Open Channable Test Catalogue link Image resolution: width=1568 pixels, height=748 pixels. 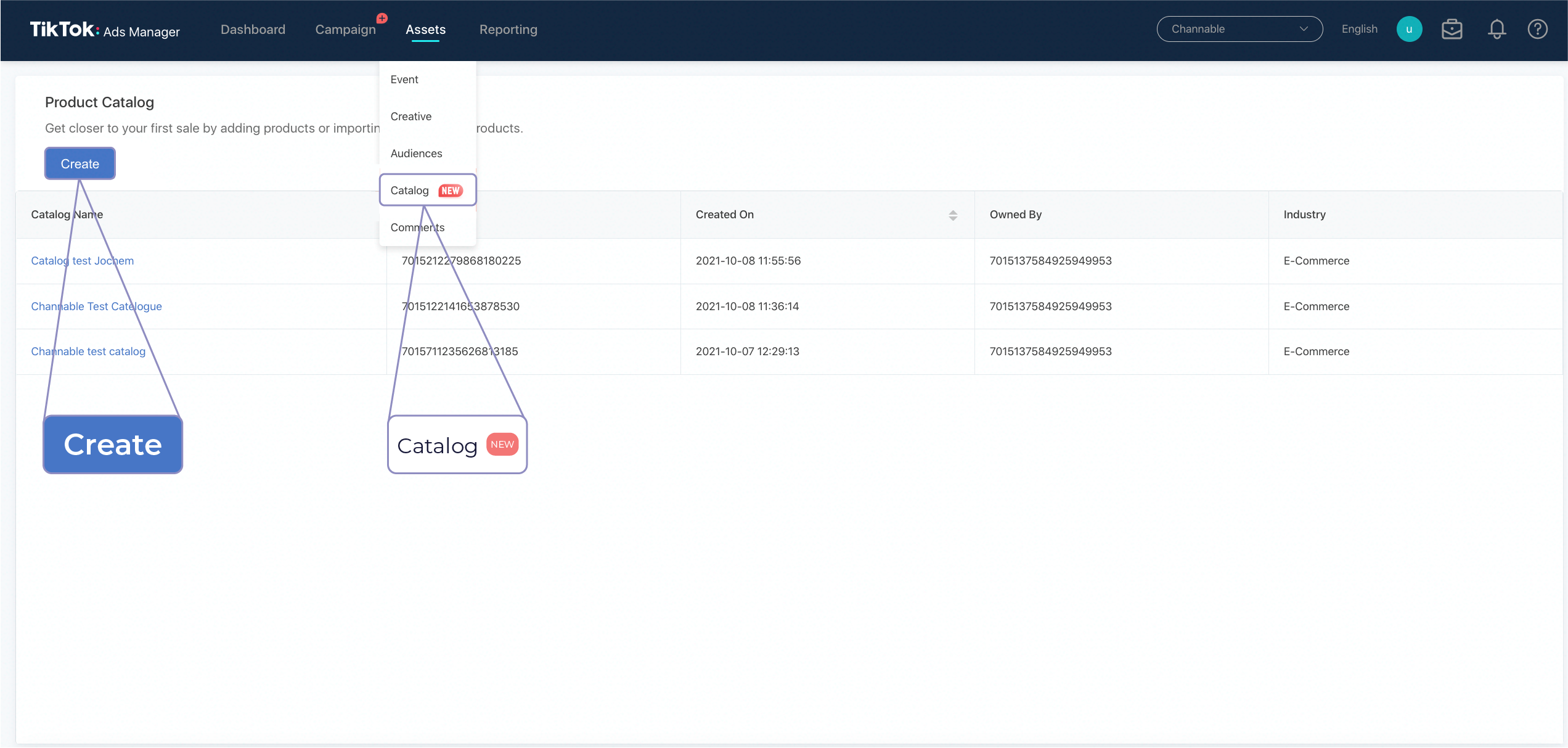coord(96,306)
